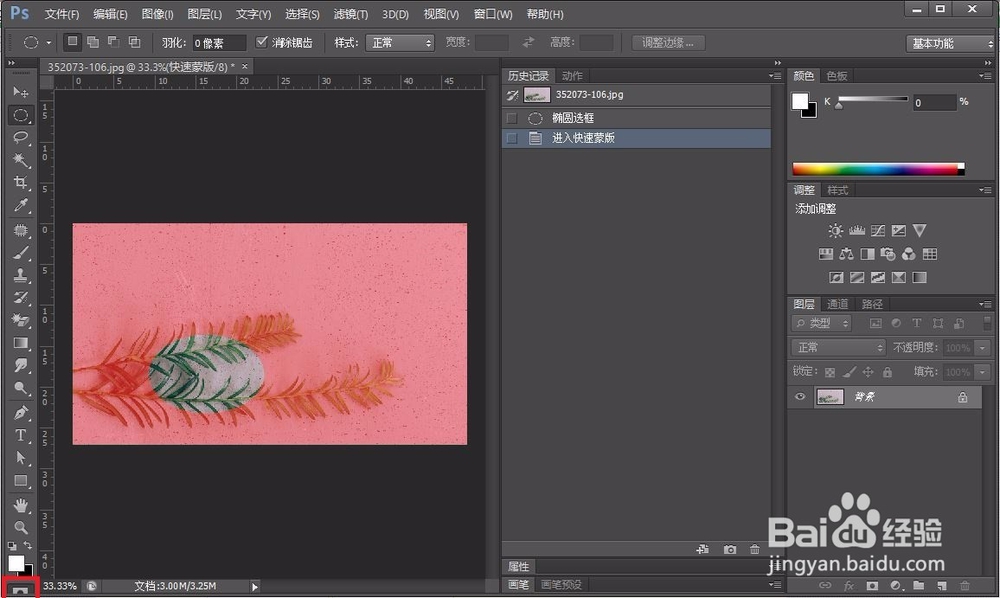Image resolution: width=1000 pixels, height=598 pixels.
Task: Click the 调整边缘 refine edge button
Action: [x=668, y=43]
